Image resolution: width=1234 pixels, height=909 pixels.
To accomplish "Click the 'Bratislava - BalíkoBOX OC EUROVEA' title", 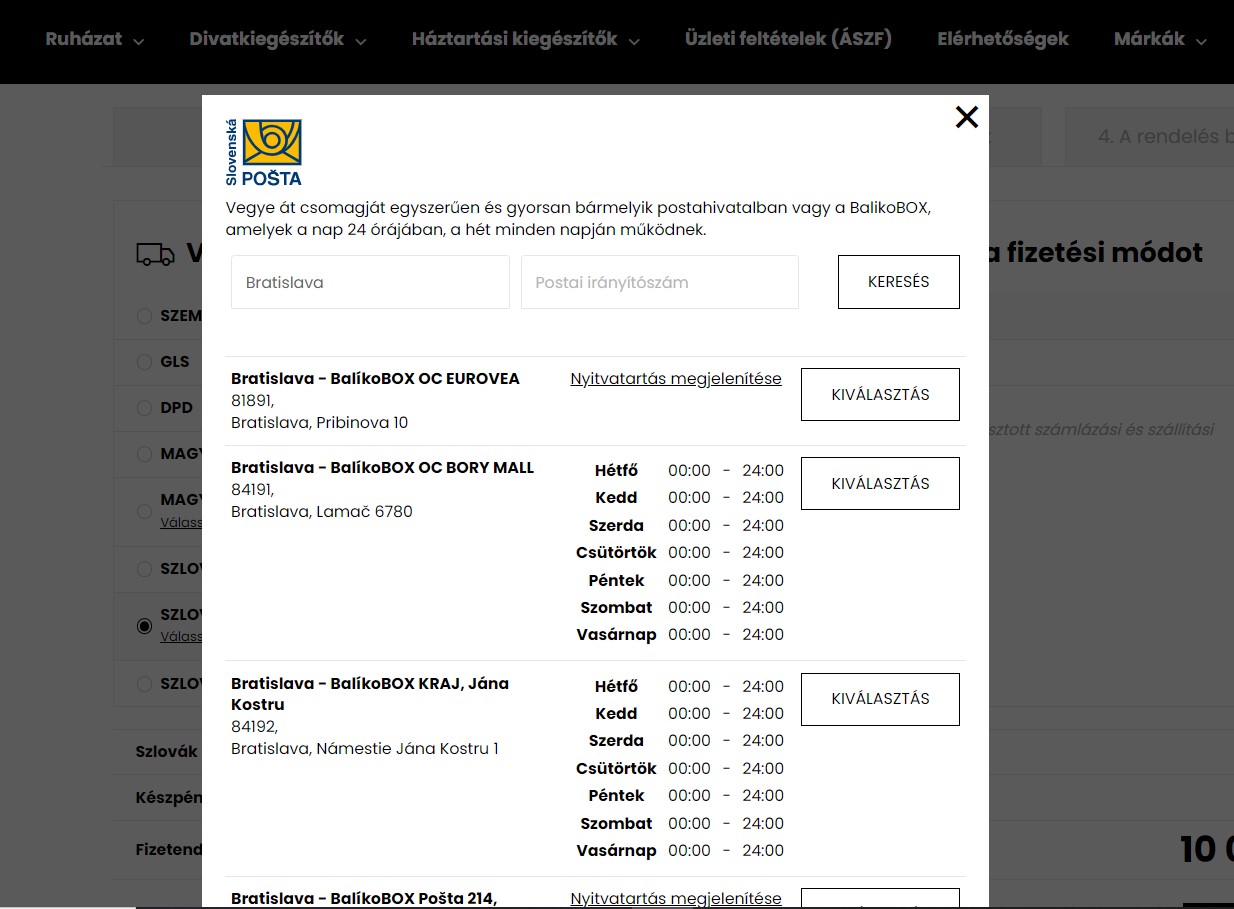I will coord(375,379).
